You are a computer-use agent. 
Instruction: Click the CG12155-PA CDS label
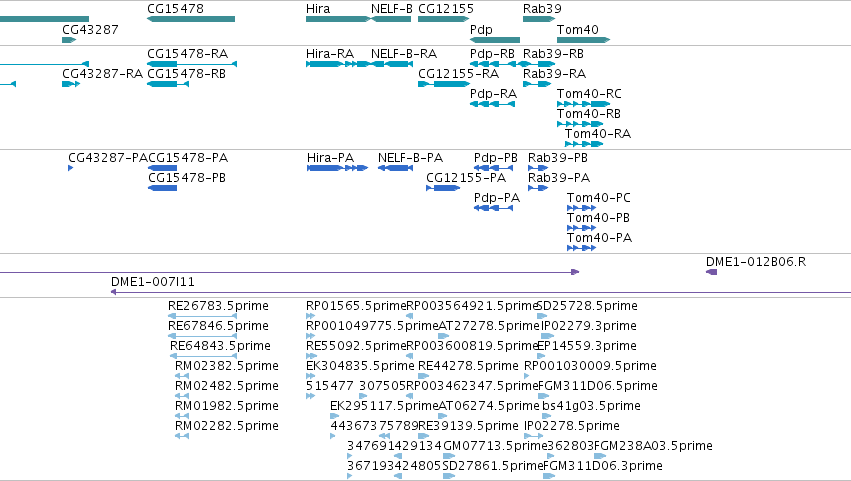pyautogui.click(x=466, y=178)
